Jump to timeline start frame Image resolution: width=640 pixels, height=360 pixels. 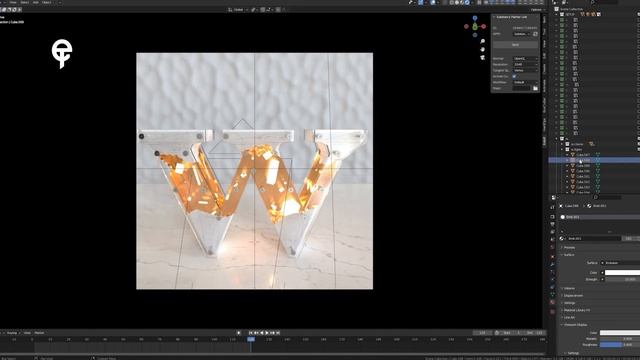pyautogui.click(x=251, y=333)
